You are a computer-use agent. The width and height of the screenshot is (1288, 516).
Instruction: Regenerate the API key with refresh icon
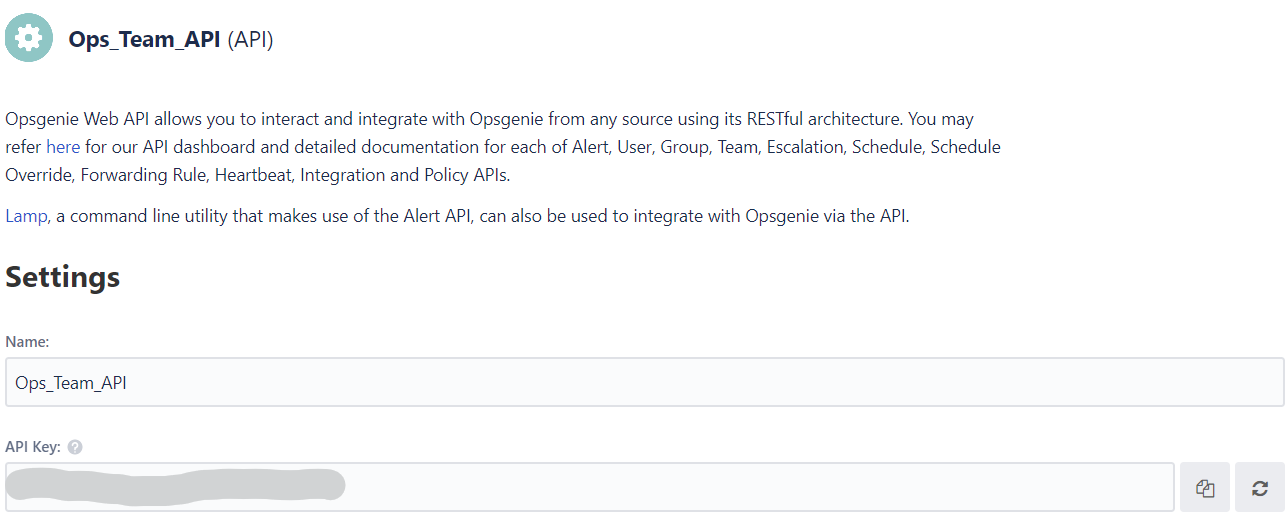click(1260, 488)
